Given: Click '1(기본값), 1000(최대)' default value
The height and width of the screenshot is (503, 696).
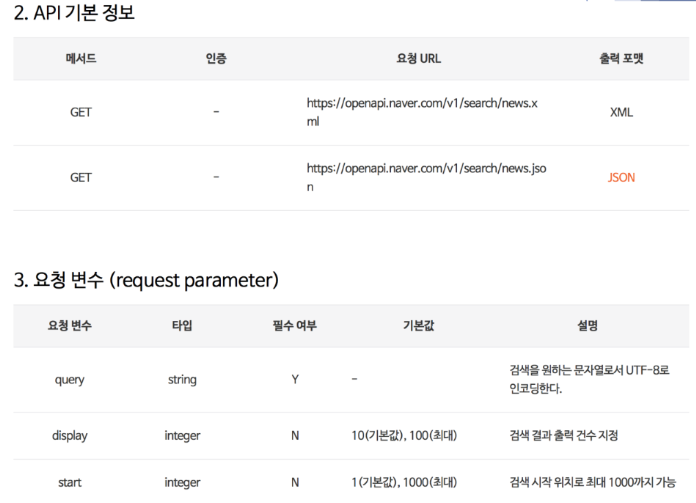Looking at the screenshot, I should [404, 483].
